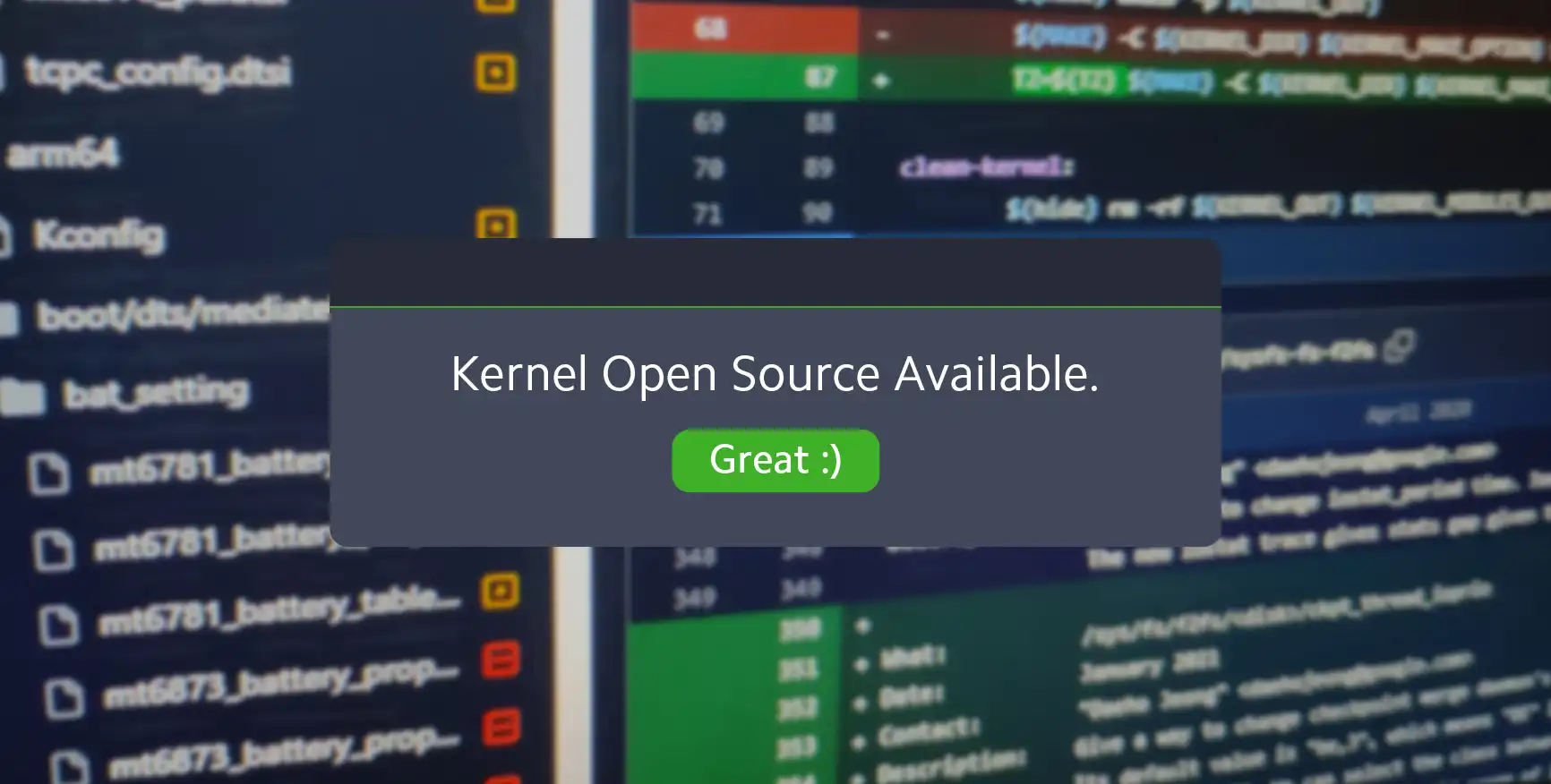Click the green added line number 87

(x=819, y=78)
